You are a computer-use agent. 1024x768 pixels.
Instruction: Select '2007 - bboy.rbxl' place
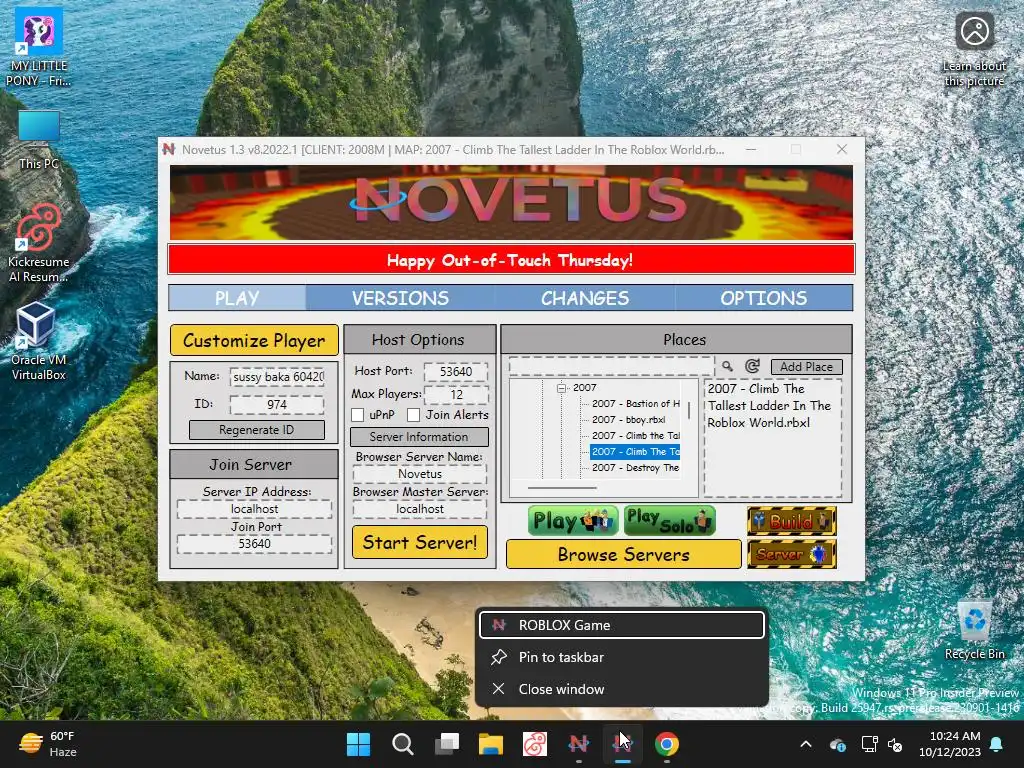628,420
